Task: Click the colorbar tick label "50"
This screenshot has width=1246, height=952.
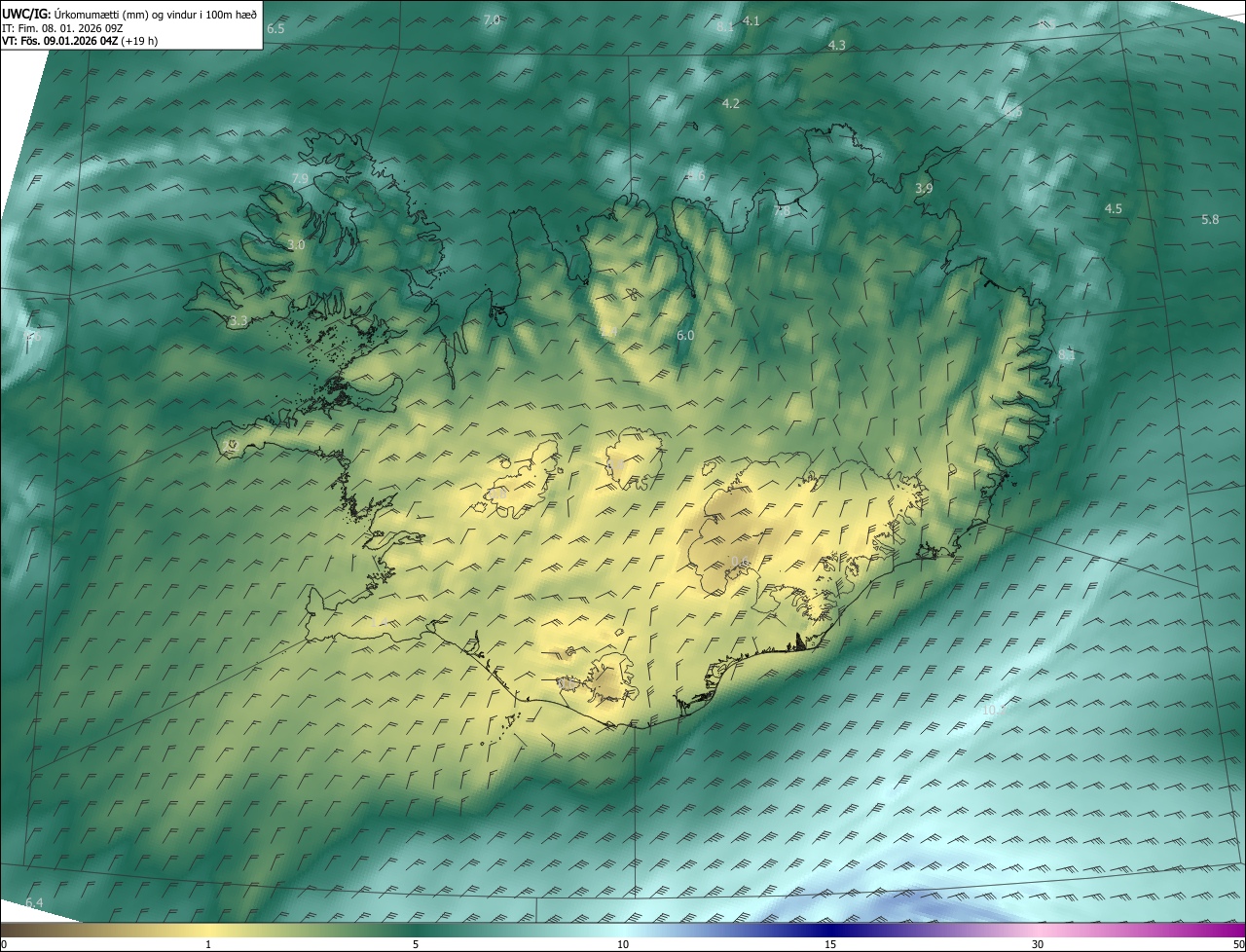Action: click(1238, 944)
